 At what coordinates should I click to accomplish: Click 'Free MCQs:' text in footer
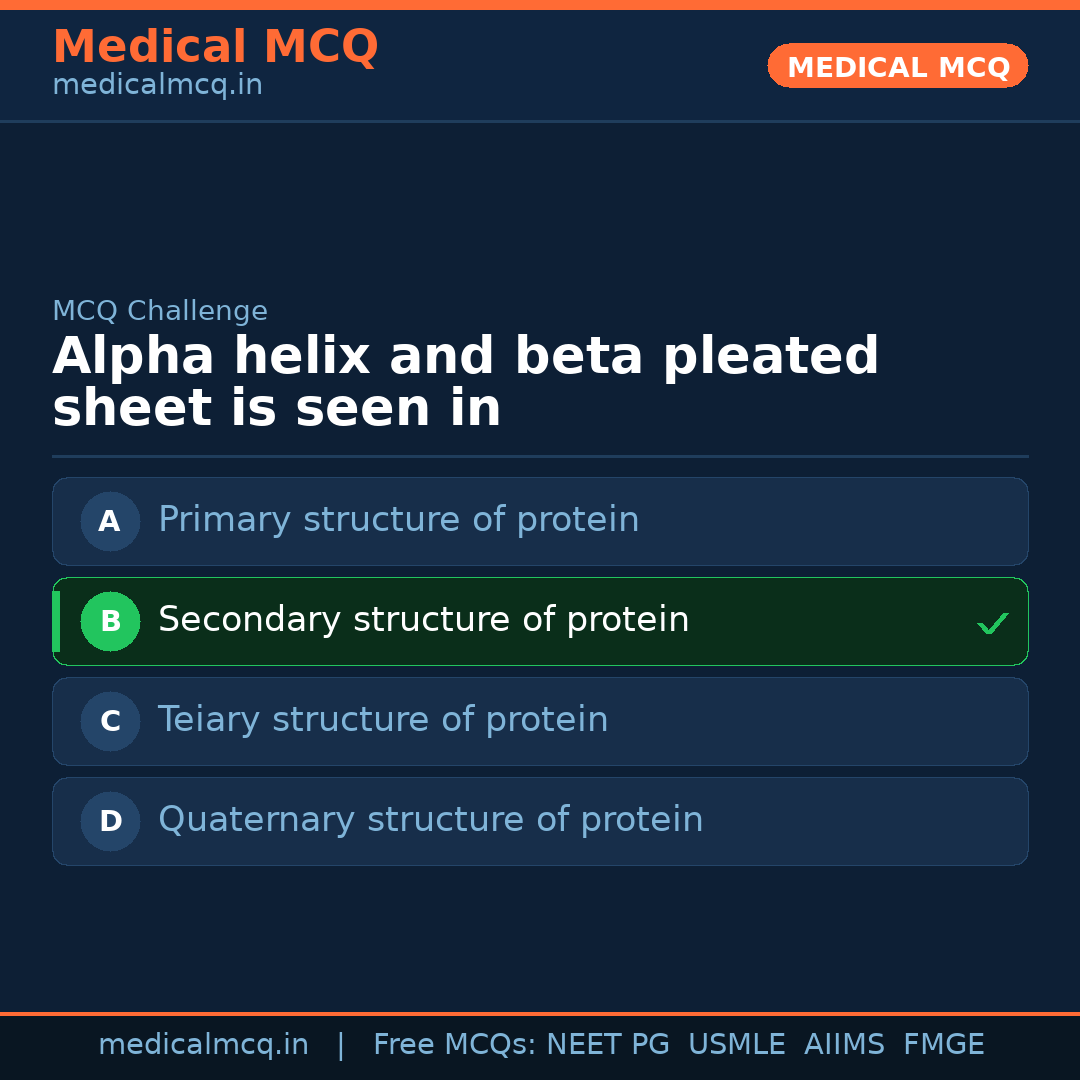point(455,1045)
